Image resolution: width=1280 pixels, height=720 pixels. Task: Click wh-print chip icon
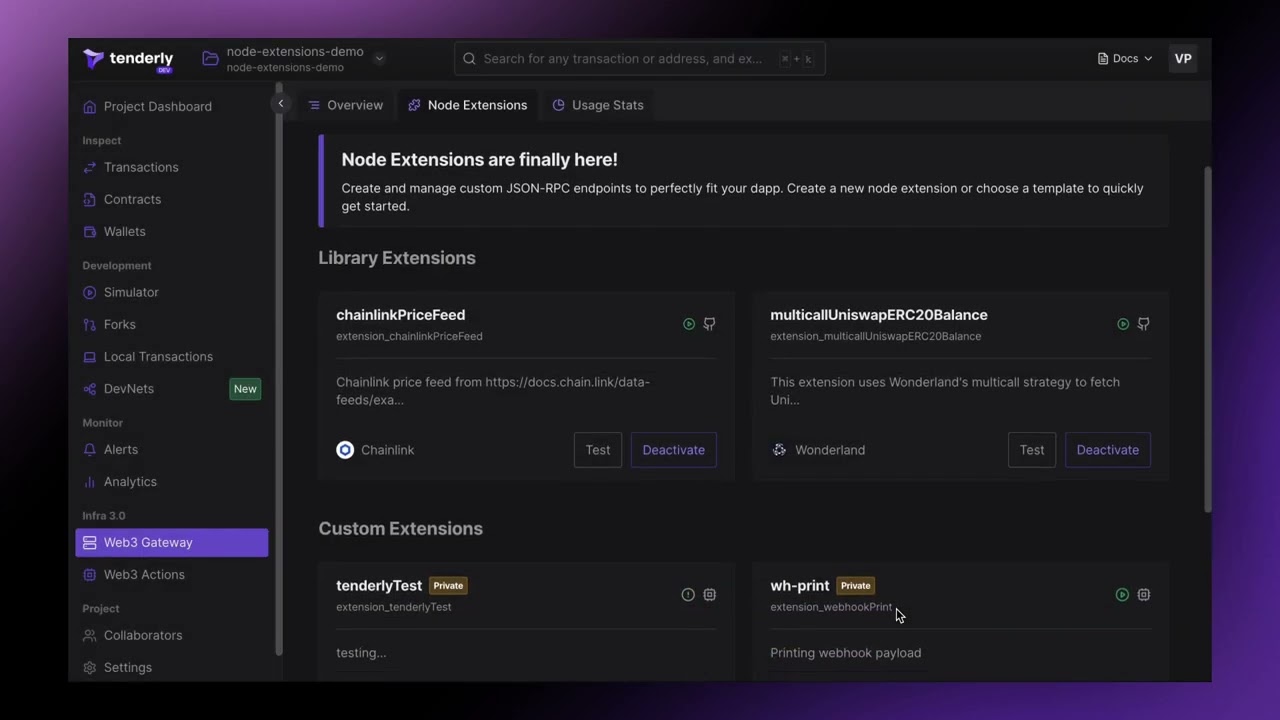coord(1144,595)
